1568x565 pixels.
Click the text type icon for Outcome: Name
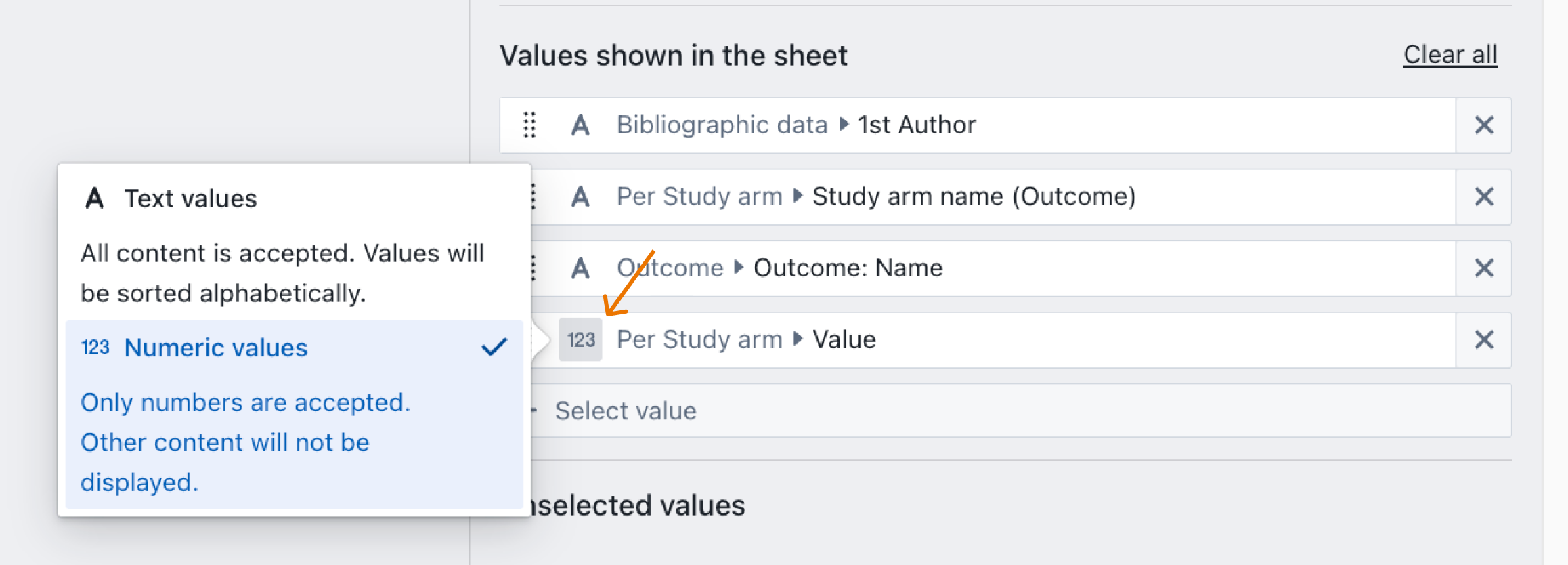point(580,268)
